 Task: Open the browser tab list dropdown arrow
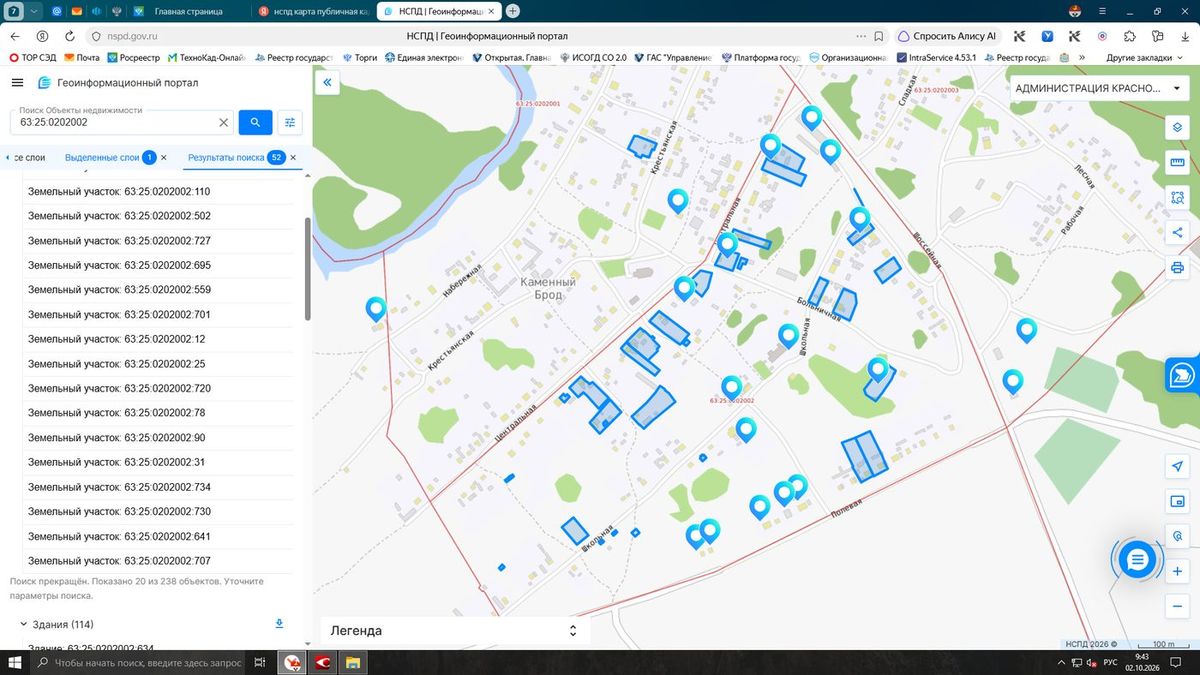click(35, 10)
